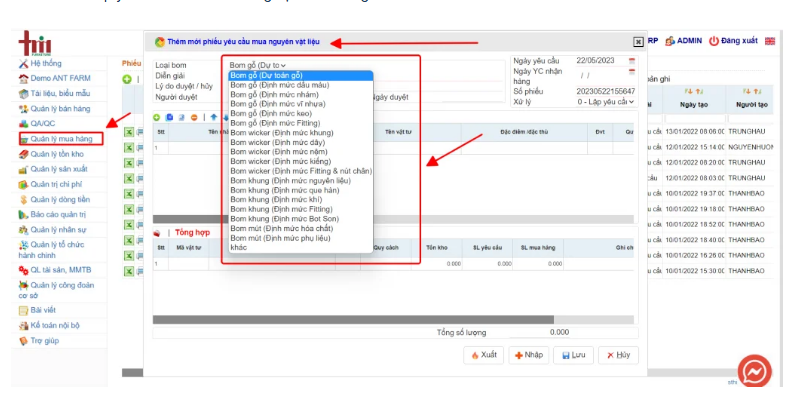Click the ADMIN user icon
The width and height of the screenshot is (791, 398).
pos(670,41)
